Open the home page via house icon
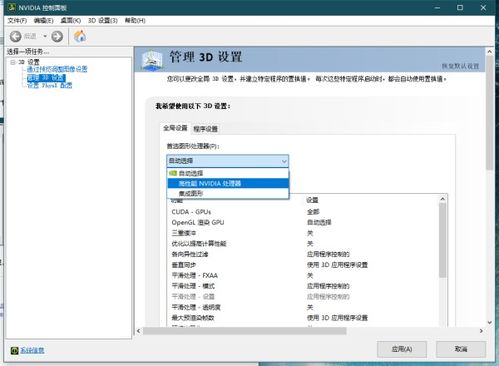 click(80, 36)
